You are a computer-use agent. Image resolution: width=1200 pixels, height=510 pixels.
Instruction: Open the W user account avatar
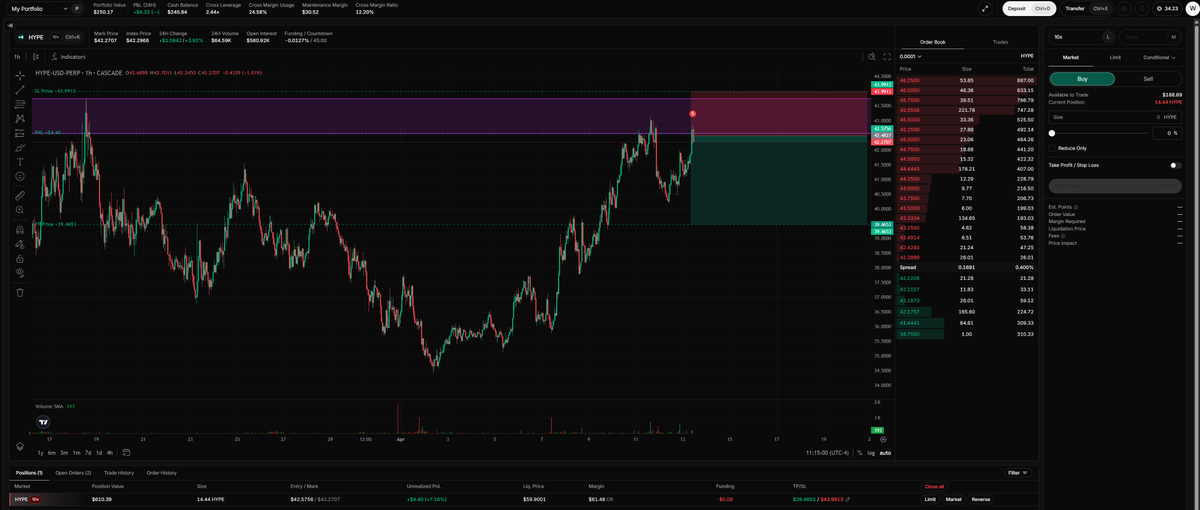pos(1191,8)
